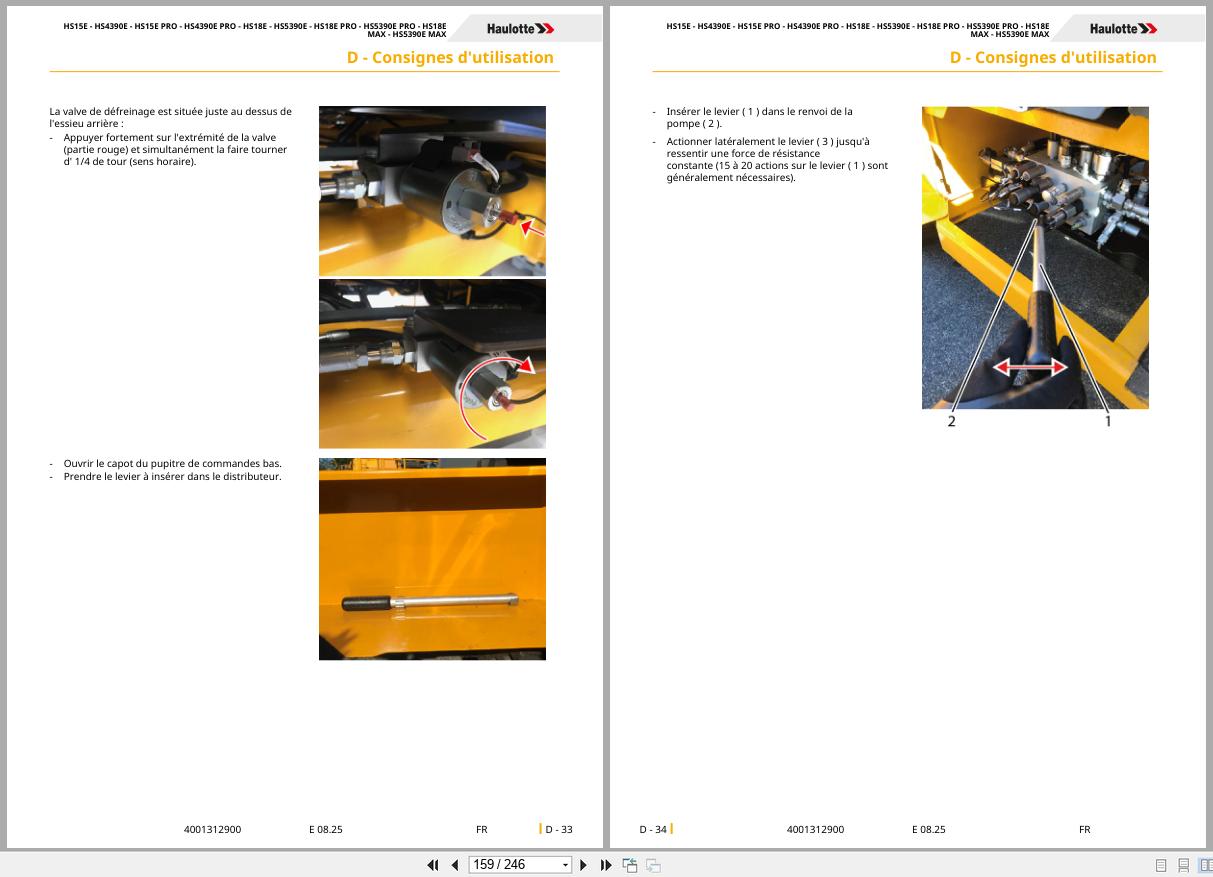Screen dimensions: 1213x877
Task: Go to the next page
Action: coord(584,865)
